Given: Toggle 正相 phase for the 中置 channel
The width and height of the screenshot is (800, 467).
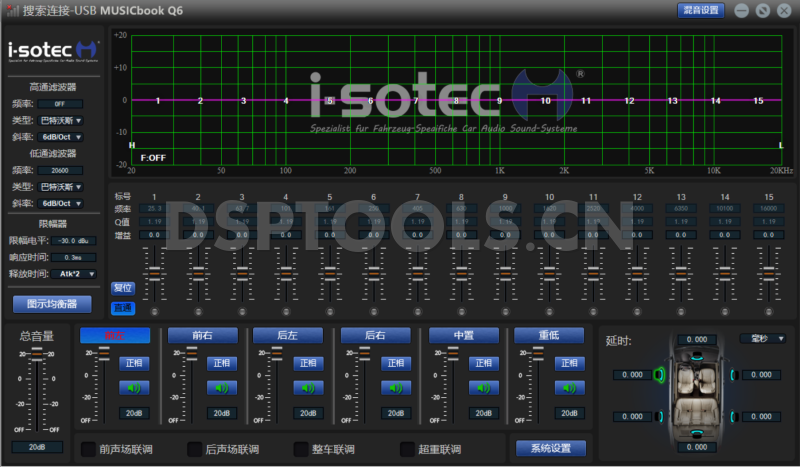Looking at the screenshot, I should point(484,363).
